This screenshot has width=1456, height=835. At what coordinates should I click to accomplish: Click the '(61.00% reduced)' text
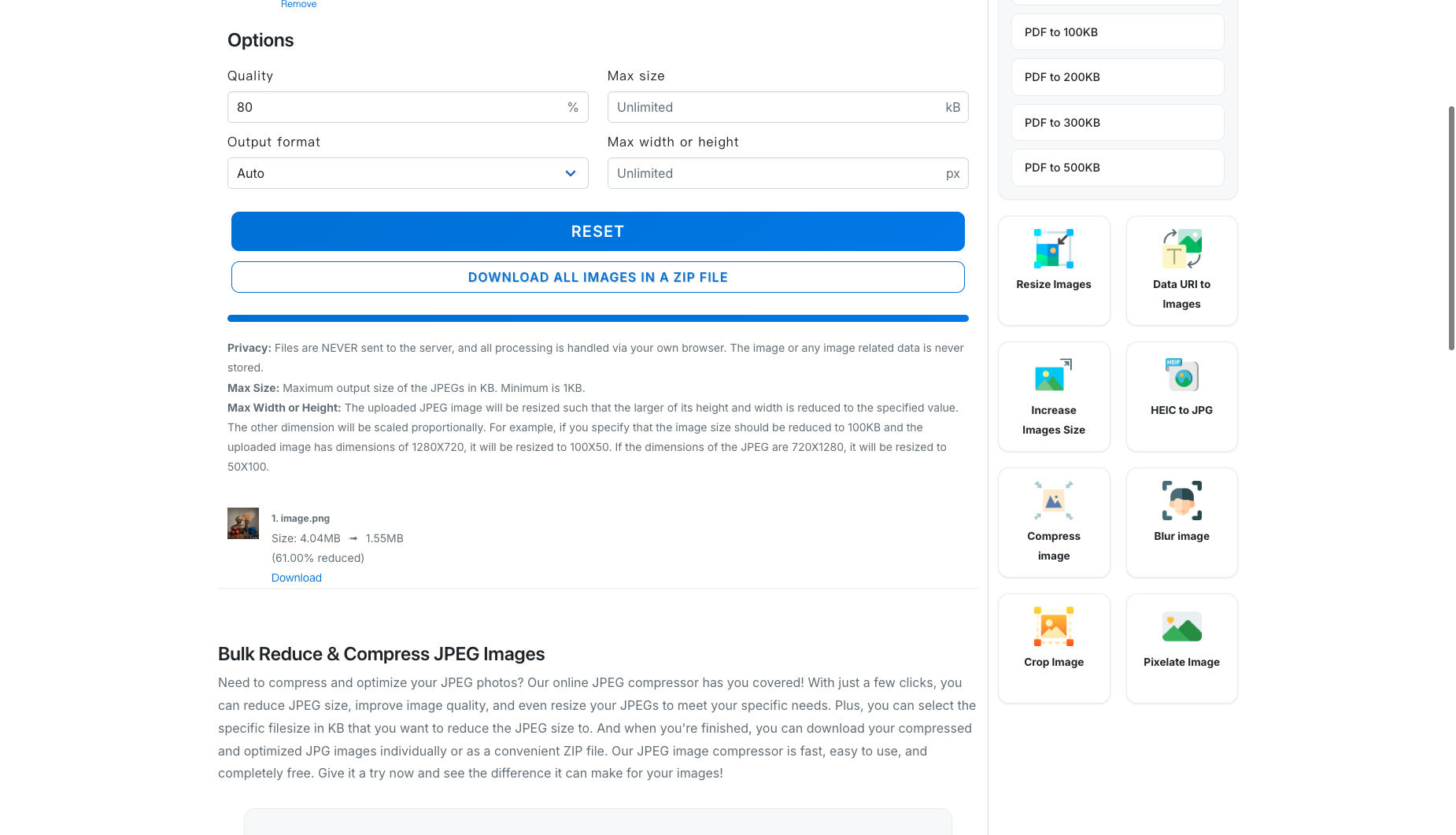coord(318,558)
